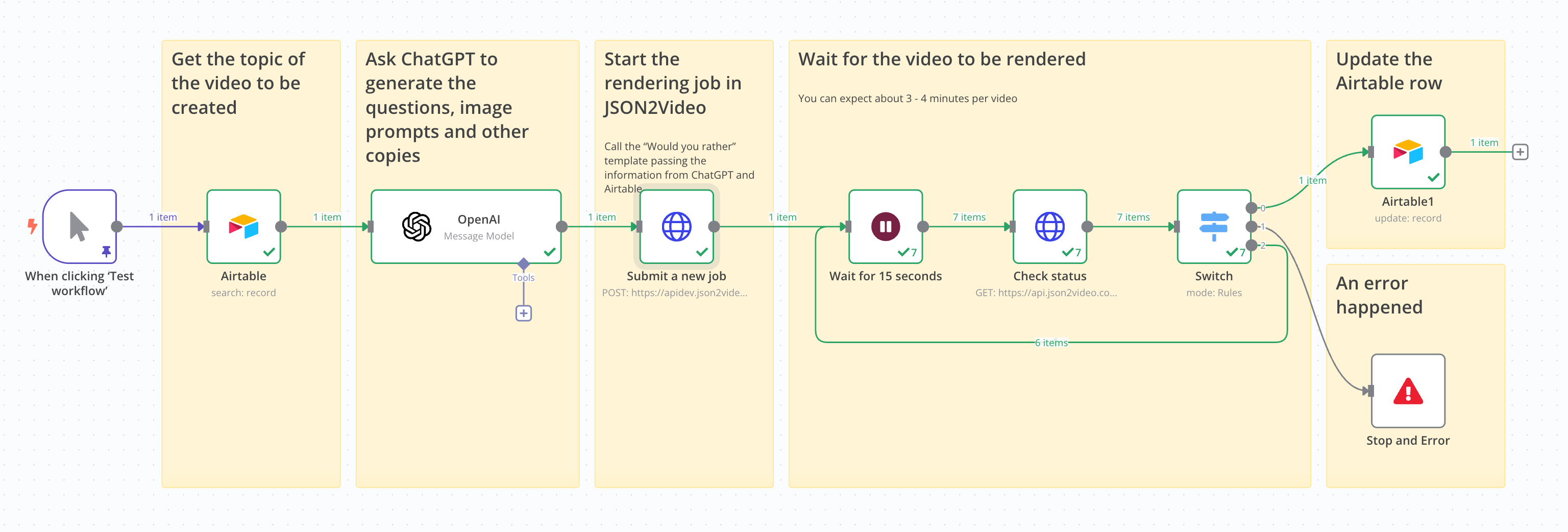The height and width of the screenshot is (532, 1568).
Task: Click the checkmark on Submit a new job
Action: click(702, 252)
